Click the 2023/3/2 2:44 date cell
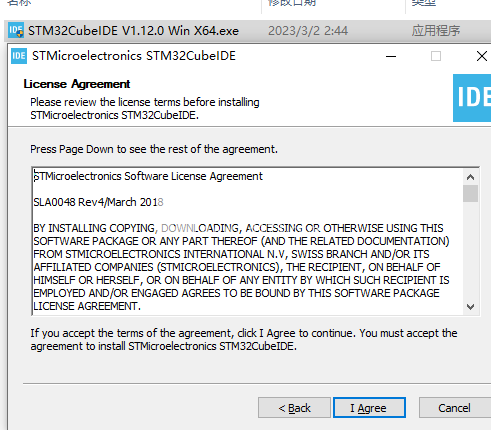491x430 pixels. pyautogui.click(x=308, y=31)
